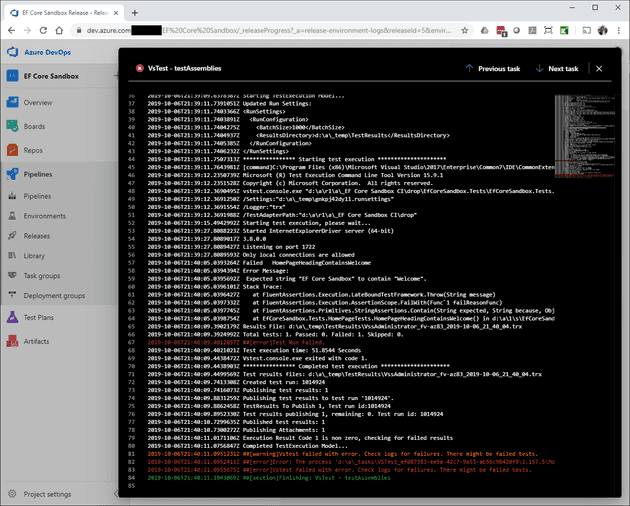This screenshot has width=630, height=506.
Task: Click the cast media icon in toolbar
Action: coord(587,31)
